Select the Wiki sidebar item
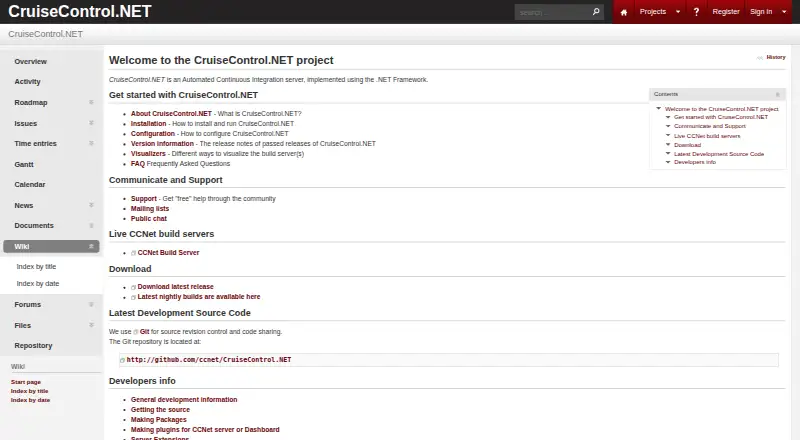Screen dimensions: 800x440 point(51,247)
